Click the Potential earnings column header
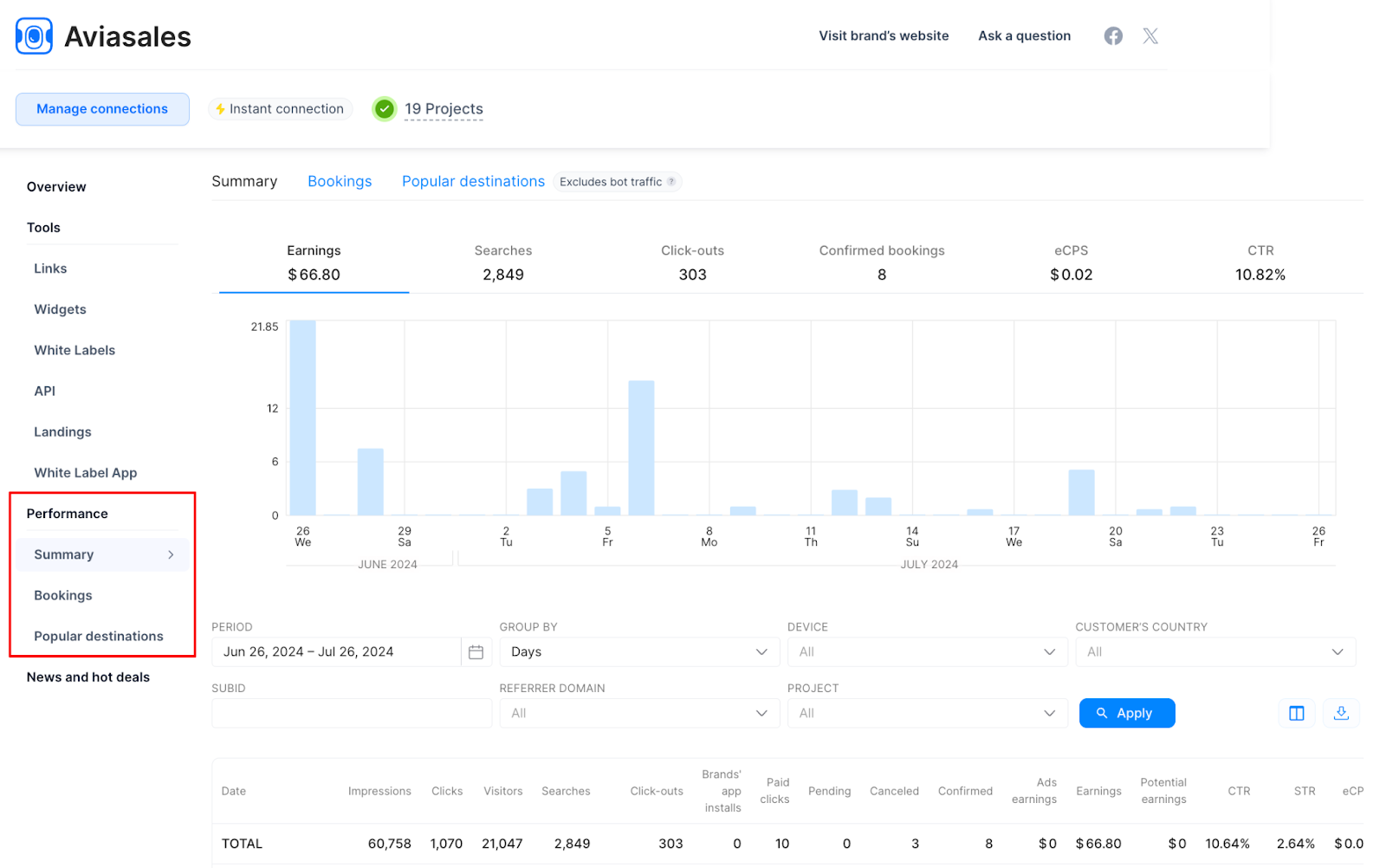Screen dimensions: 1386x868 point(1163,791)
